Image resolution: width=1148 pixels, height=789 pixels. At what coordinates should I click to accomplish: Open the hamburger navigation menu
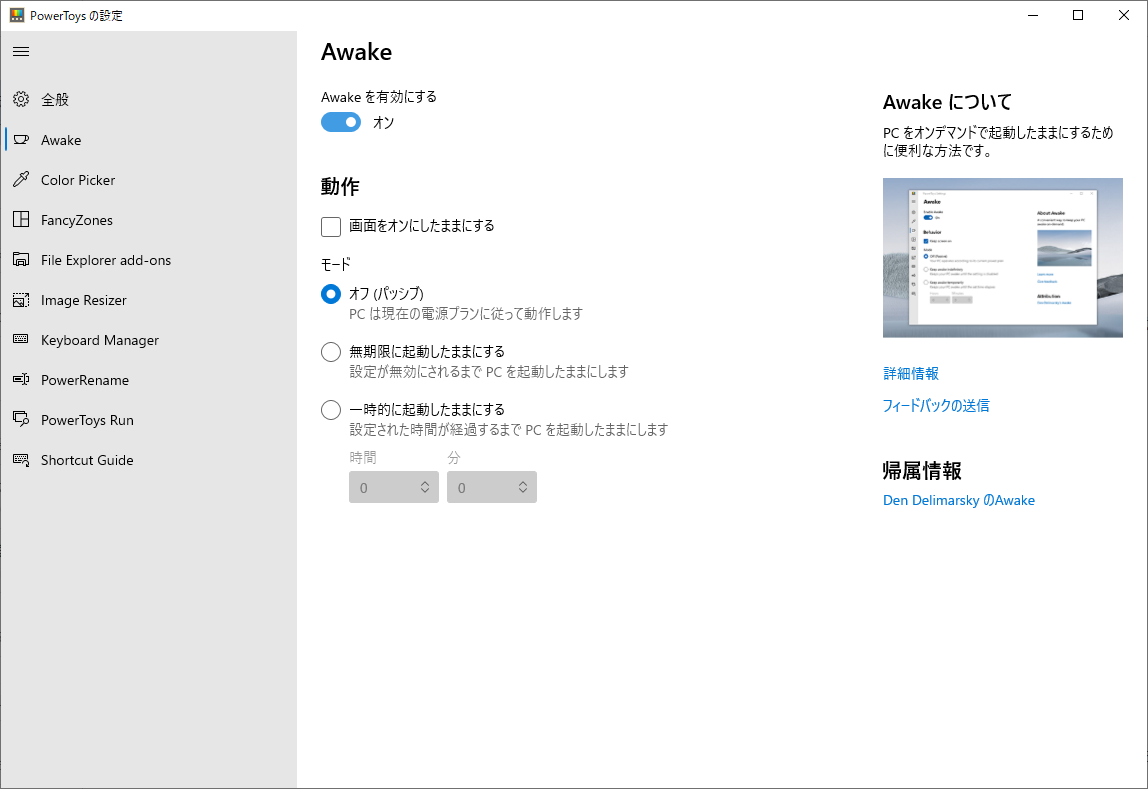click(x=21, y=51)
